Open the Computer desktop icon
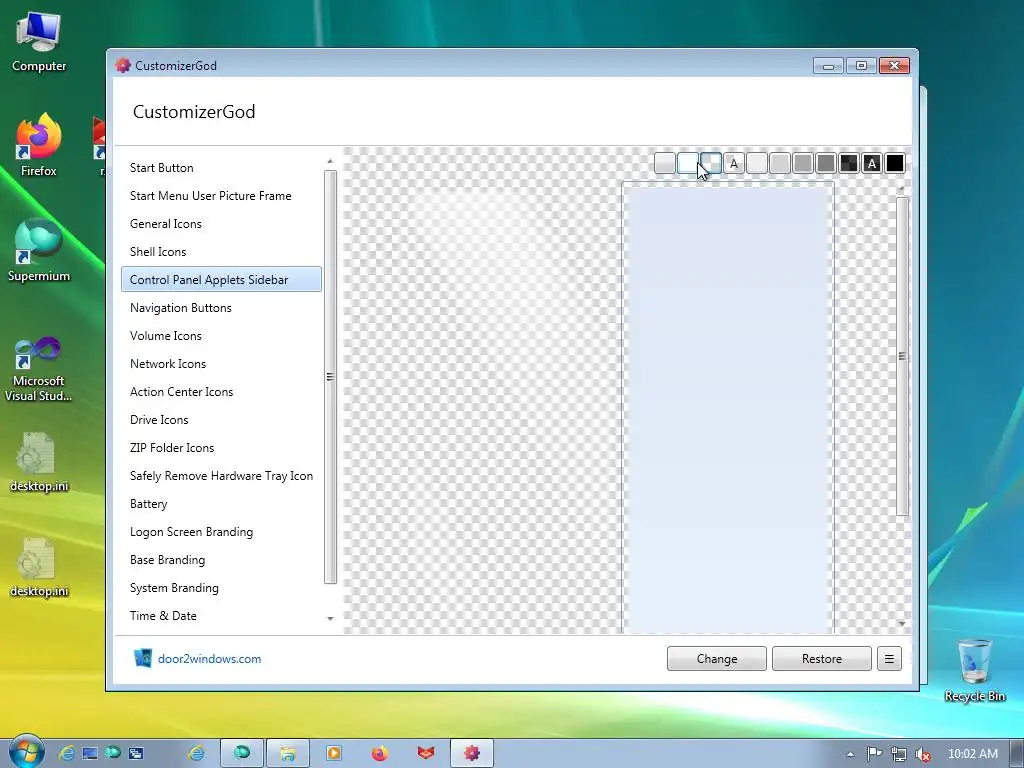 tap(39, 42)
